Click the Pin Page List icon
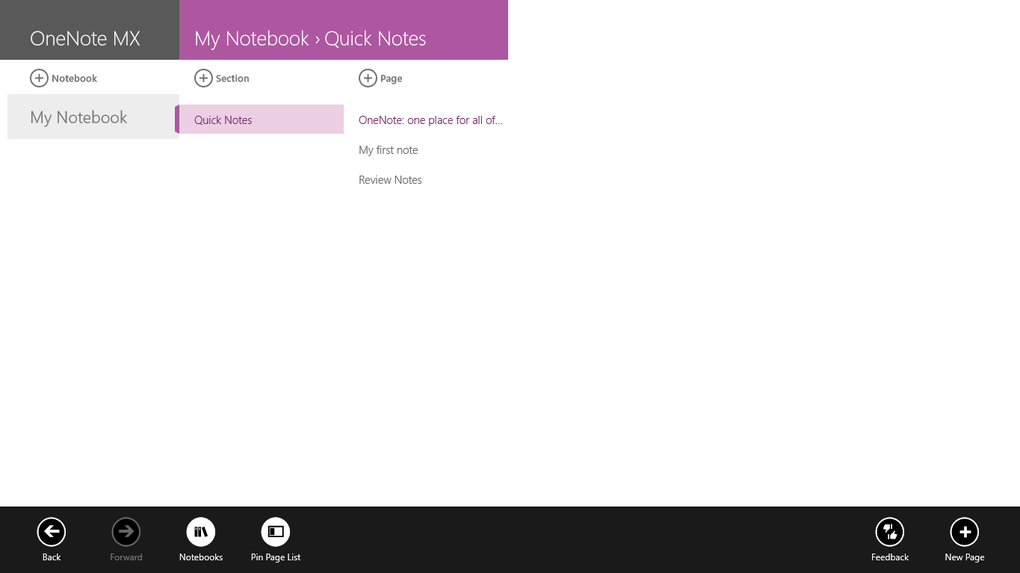 tap(275, 532)
